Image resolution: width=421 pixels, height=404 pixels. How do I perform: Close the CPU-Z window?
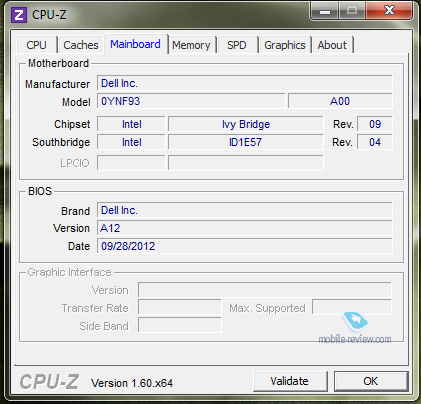(389, 11)
